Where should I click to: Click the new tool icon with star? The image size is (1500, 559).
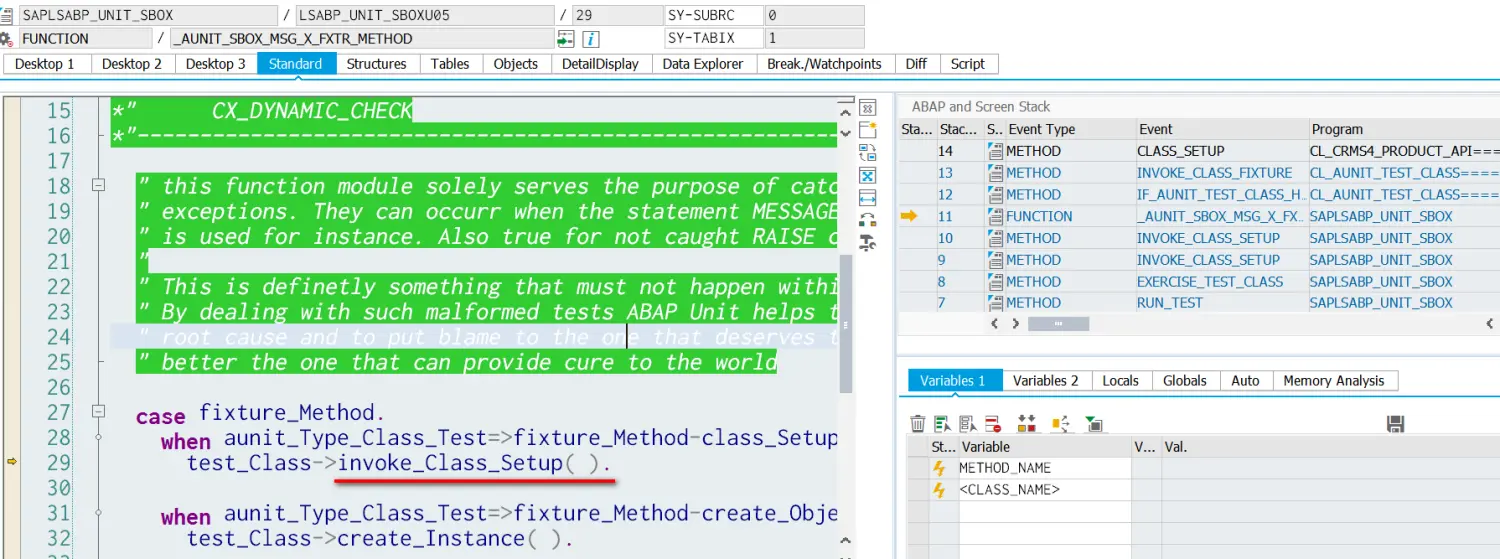click(x=867, y=130)
